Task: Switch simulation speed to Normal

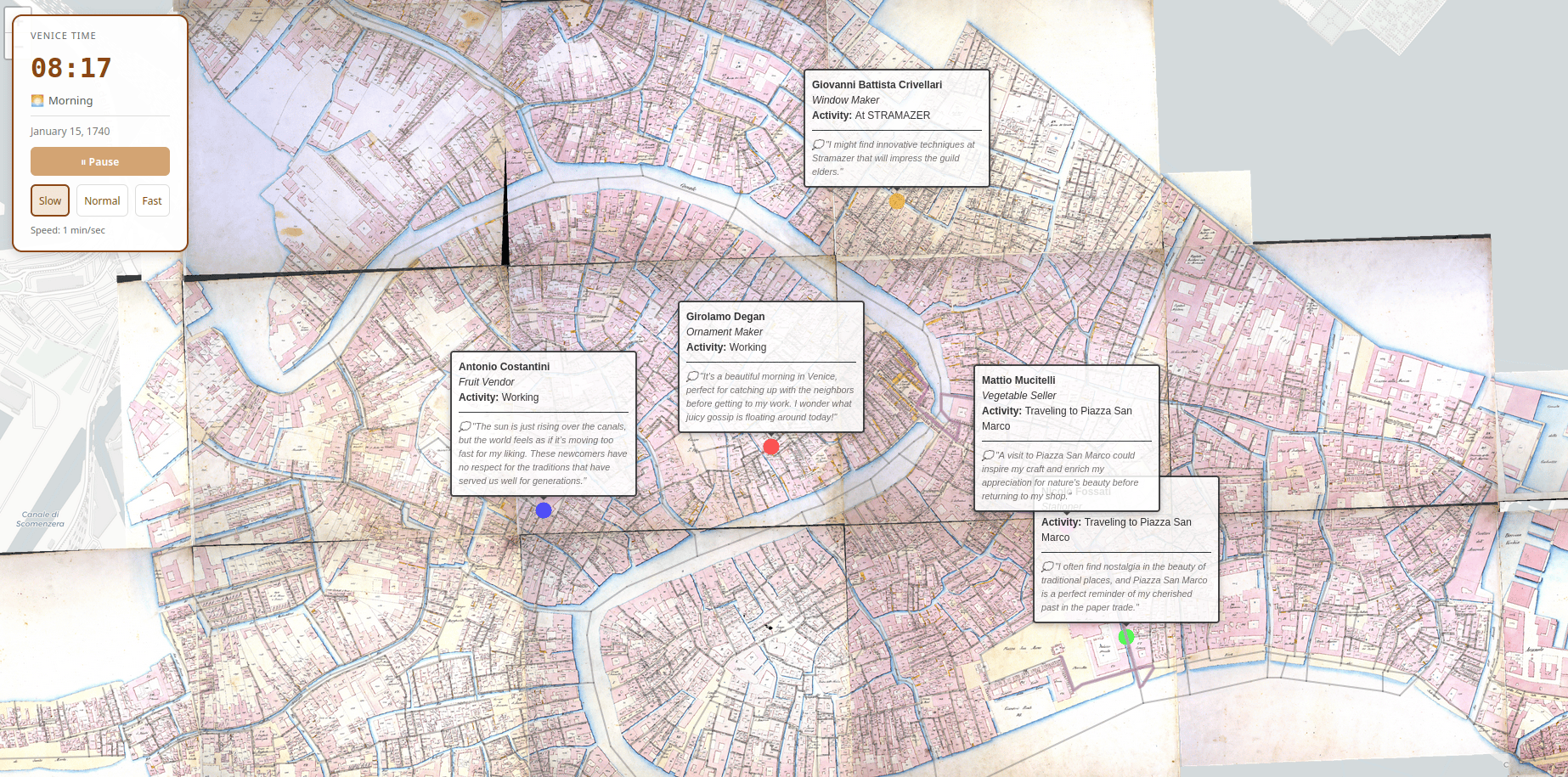Action: [102, 201]
